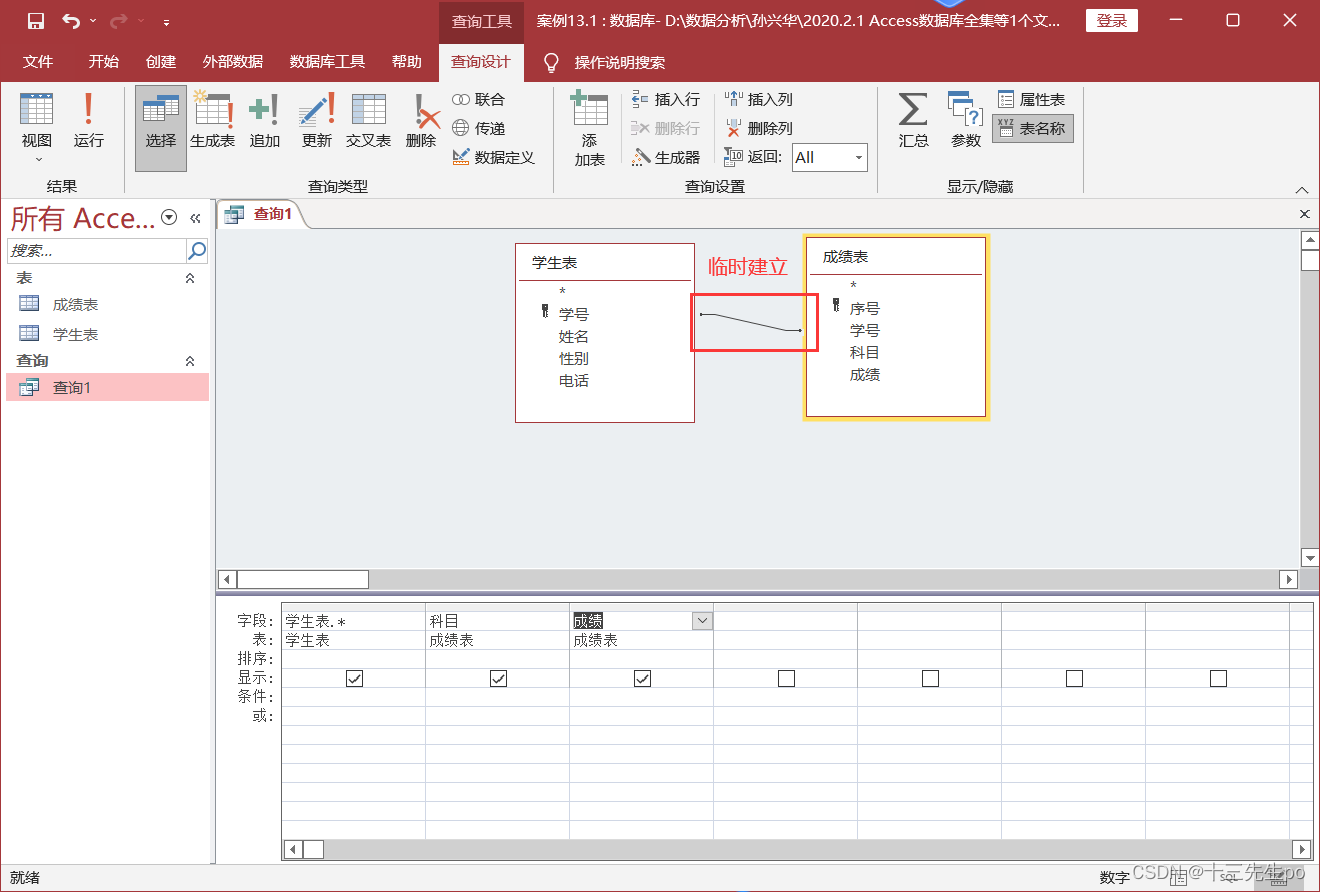Image resolution: width=1320 pixels, height=892 pixels.
Task: Choose Update query (更新)
Action: pyautogui.click(x=316, y=121)
